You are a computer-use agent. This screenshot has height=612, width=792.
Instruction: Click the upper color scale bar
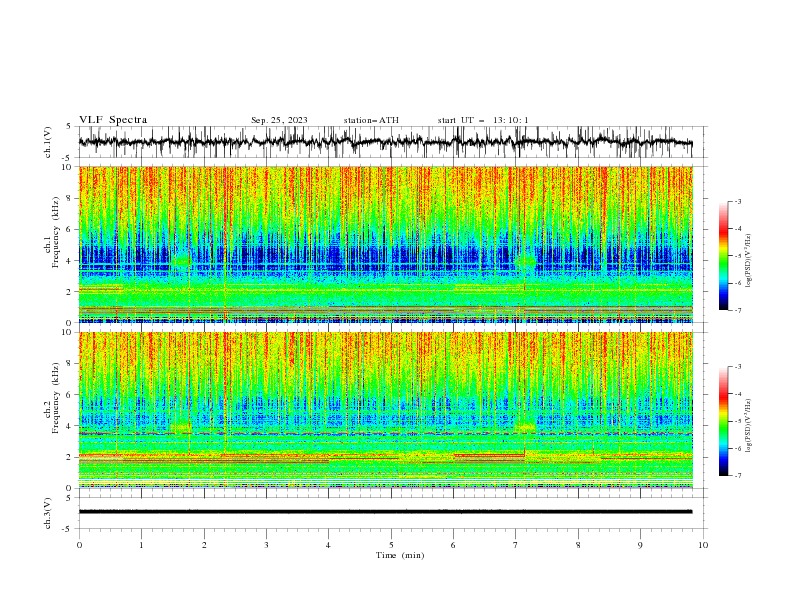point(724,256)
